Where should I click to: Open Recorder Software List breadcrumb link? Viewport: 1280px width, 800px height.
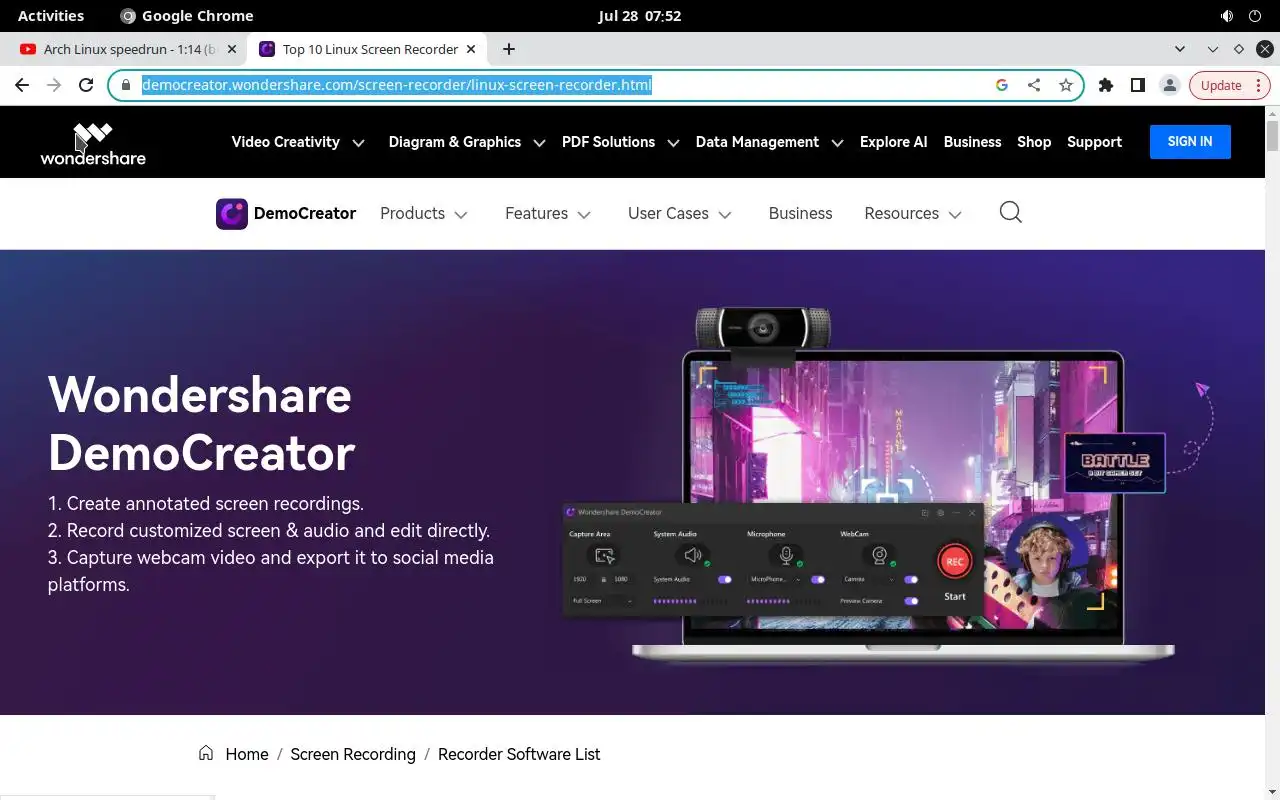tap(519, 754)
